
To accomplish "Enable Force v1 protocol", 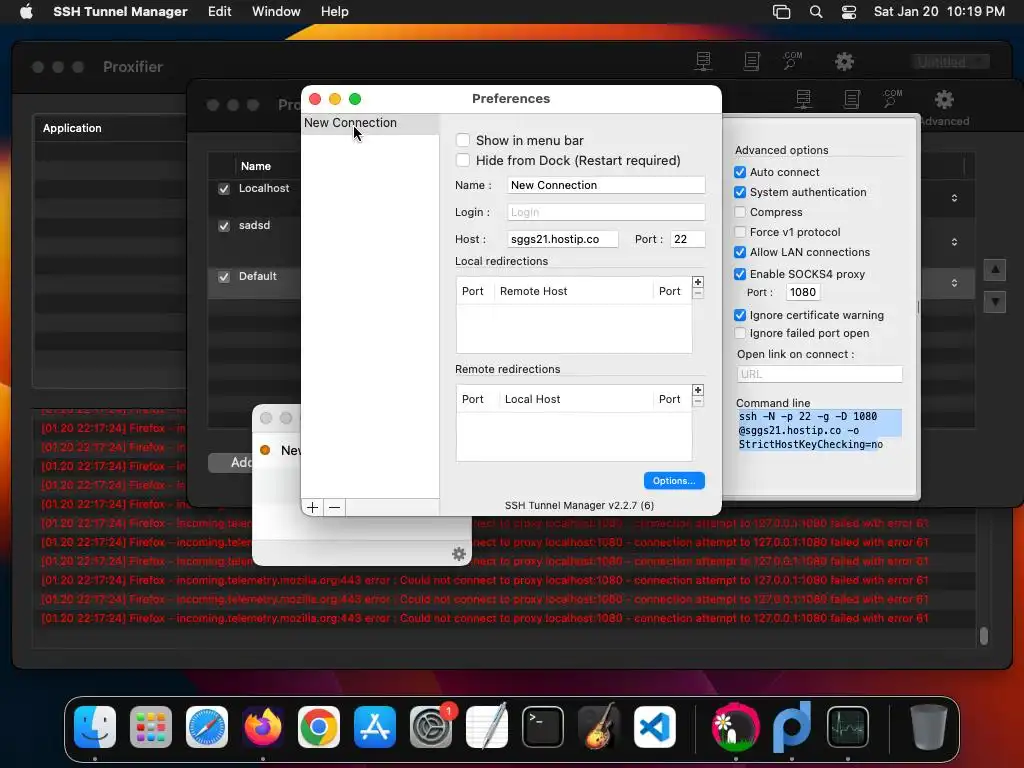I will pyautogui.click(x=740, y=232).
